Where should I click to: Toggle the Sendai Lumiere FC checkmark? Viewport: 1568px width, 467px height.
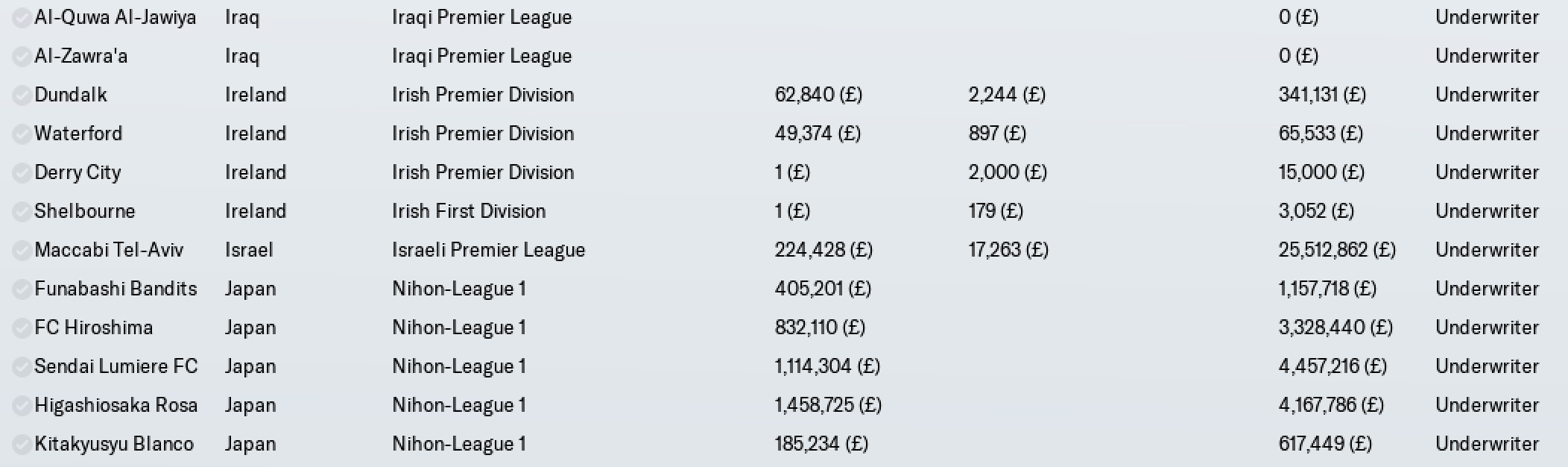[x=22, y=366]
